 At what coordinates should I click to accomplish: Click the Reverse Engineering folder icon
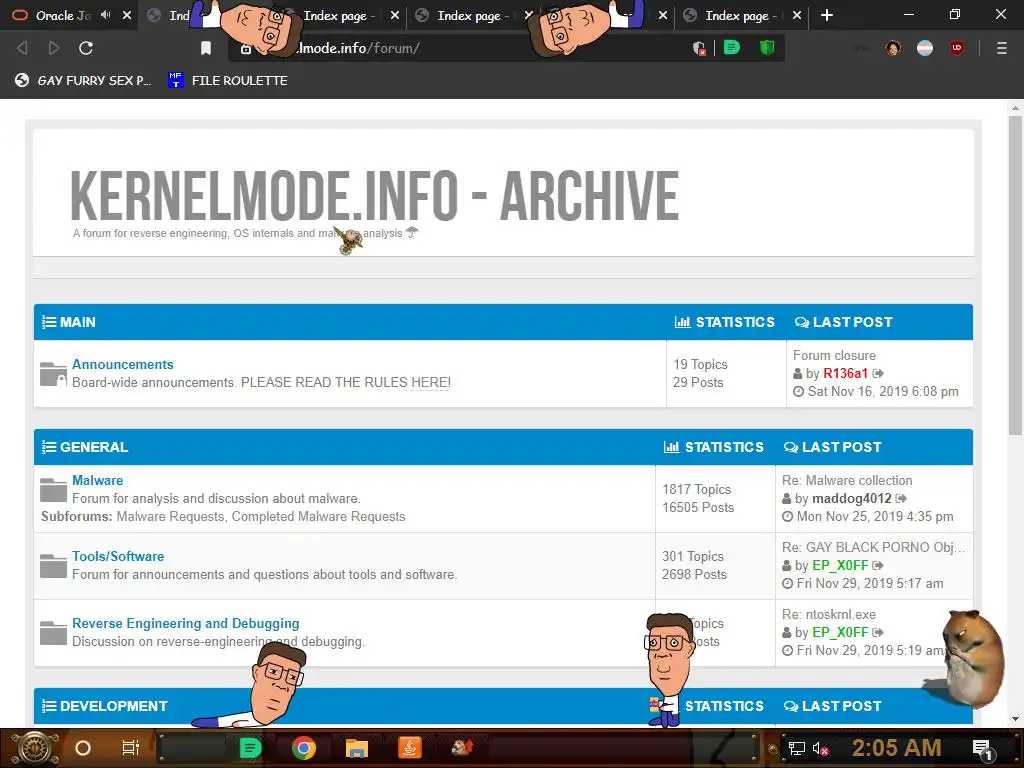[x=53, y=633]
